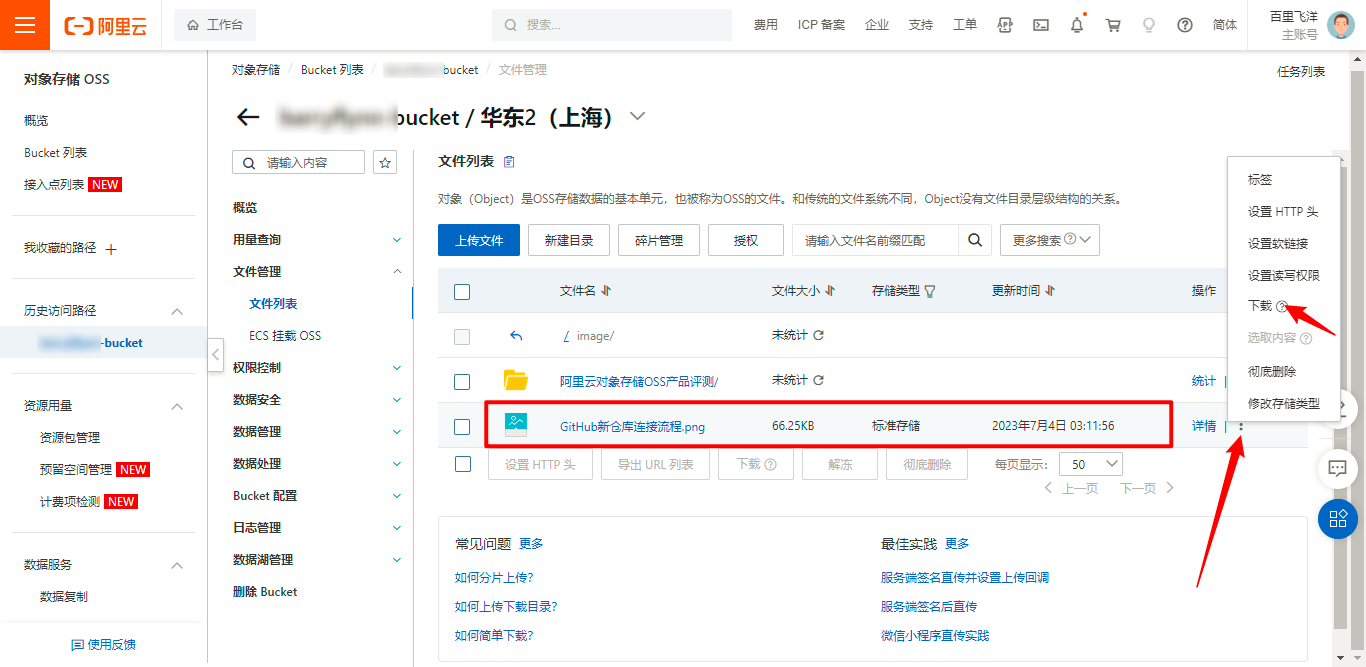The image size is (1366, 667).
Task: Select 彻底删除 in the context menu
Action: click(1272, 371)
